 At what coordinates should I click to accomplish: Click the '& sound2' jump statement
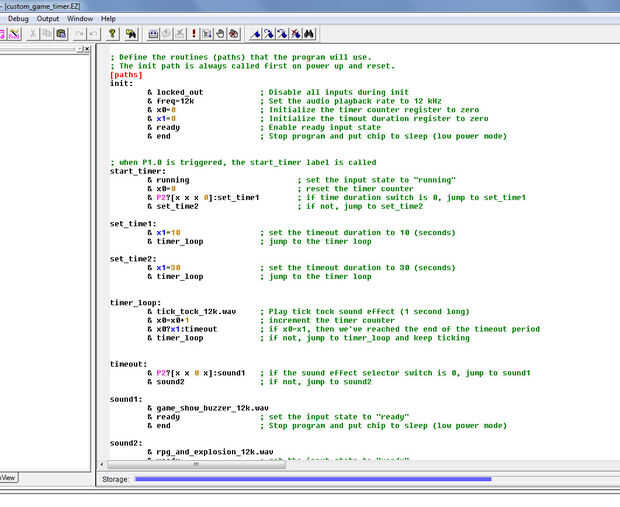pyautogui.click(x=166, y=382)
